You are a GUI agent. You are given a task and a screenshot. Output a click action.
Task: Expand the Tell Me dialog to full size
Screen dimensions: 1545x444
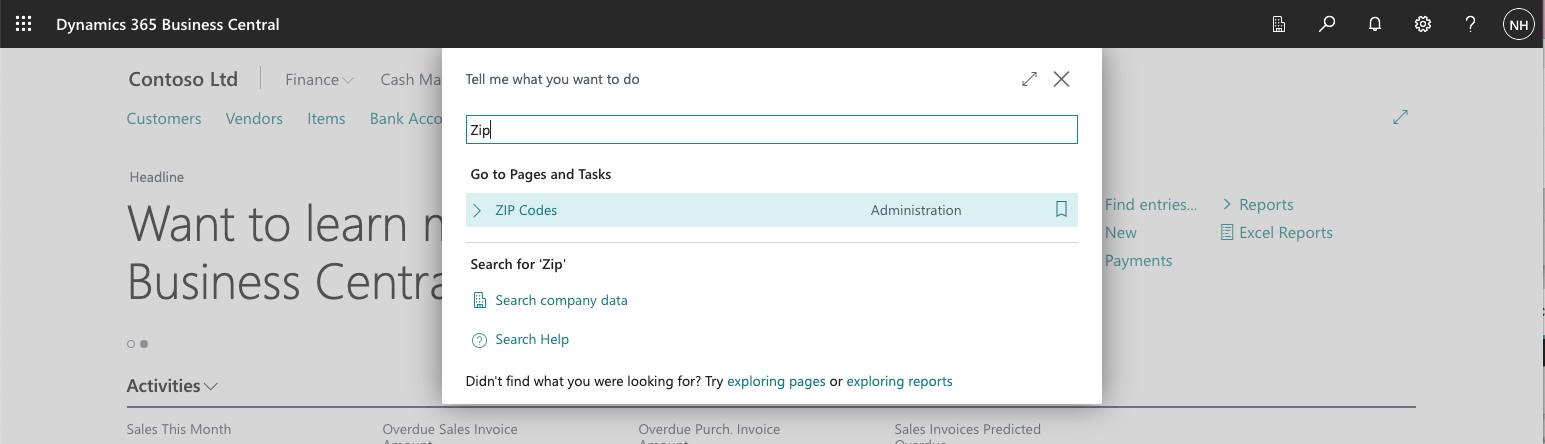tap(1029, 79)
